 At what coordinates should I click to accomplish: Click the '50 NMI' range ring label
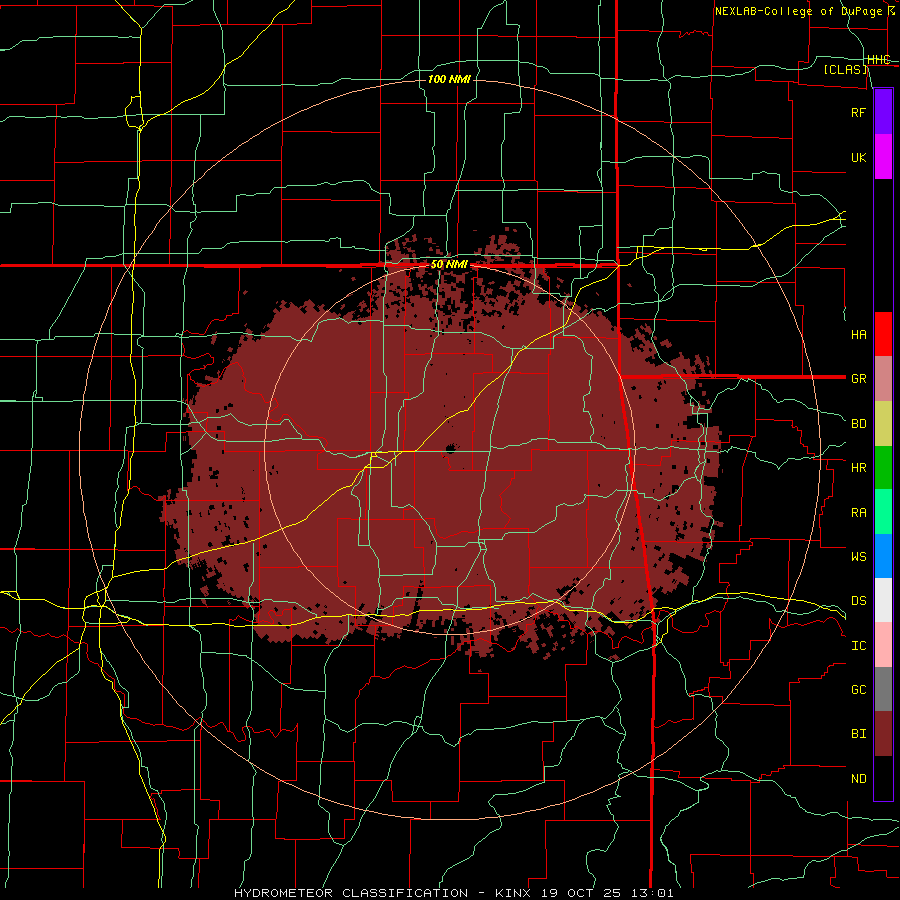449,265
